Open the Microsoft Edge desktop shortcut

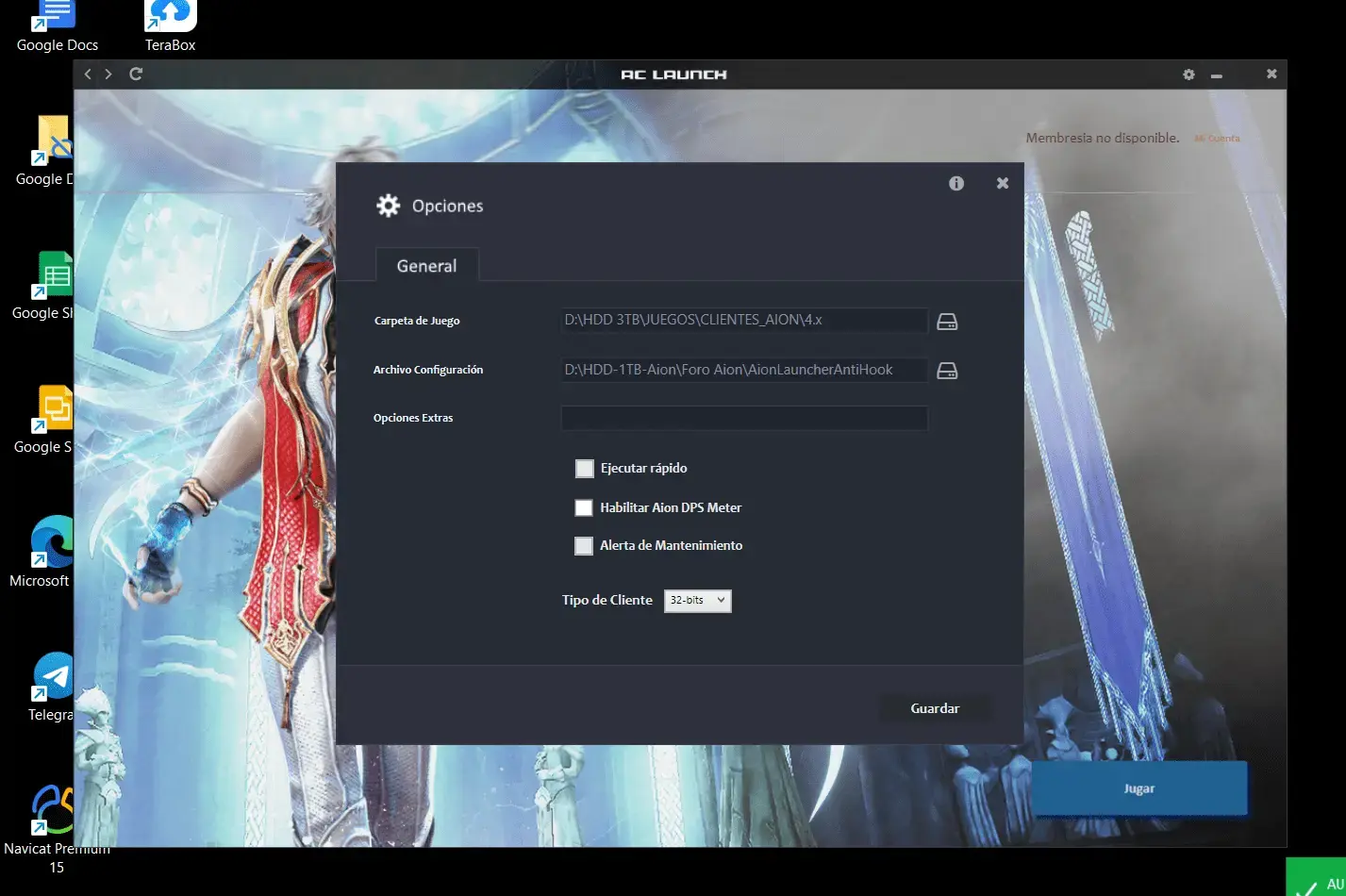point(42,552)
